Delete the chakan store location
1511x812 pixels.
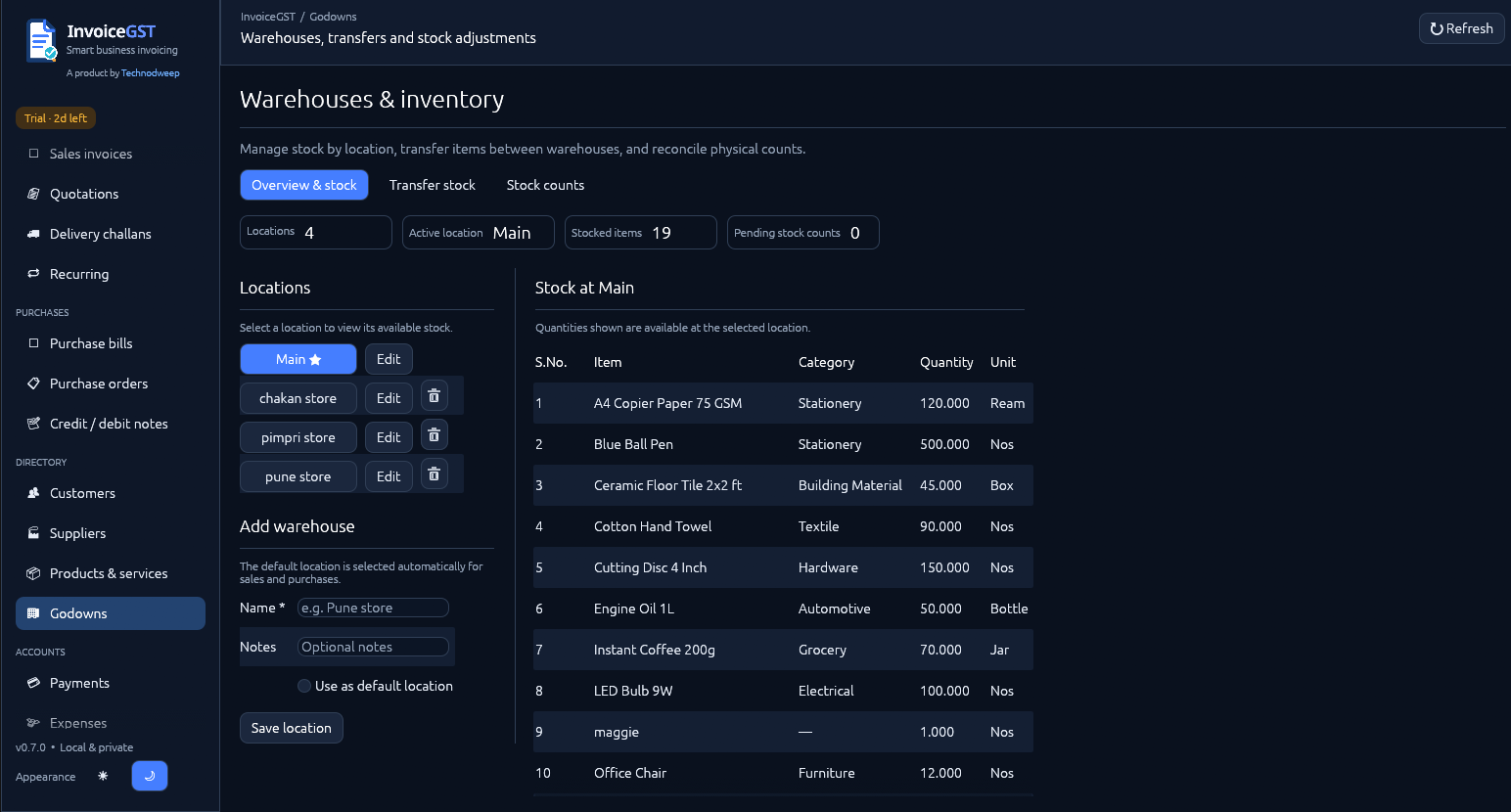pos(435,396)
